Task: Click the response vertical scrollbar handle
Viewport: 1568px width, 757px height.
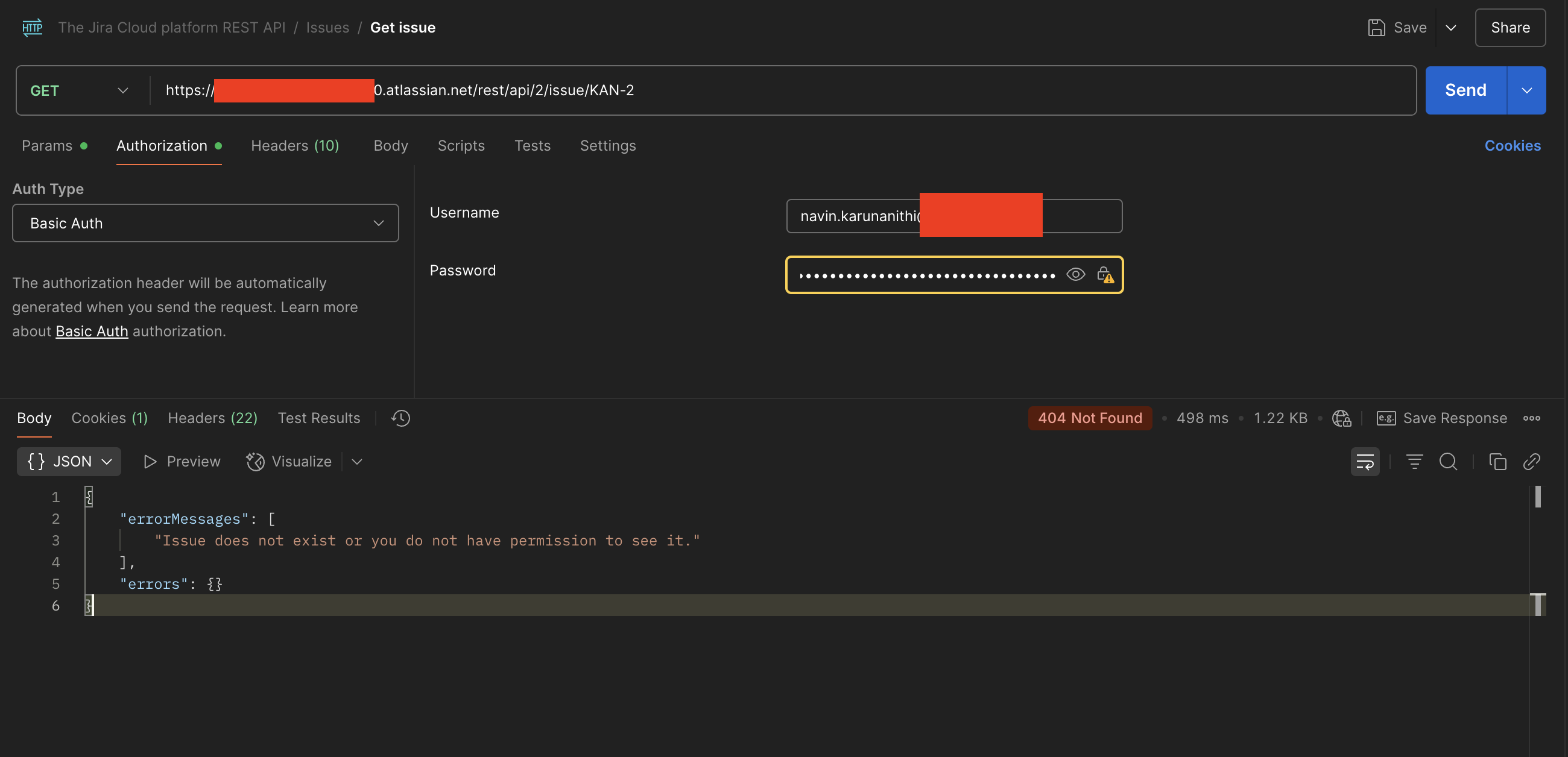Action: (x=1538, y=497)
